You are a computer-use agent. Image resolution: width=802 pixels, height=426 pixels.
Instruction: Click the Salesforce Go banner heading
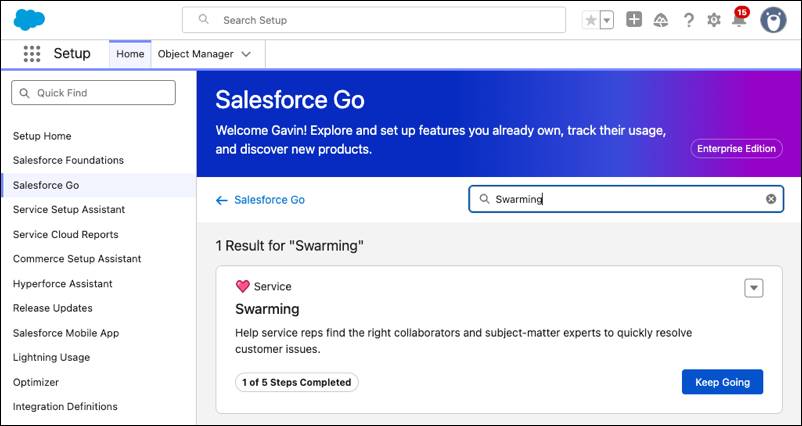(x=290, y=99)
